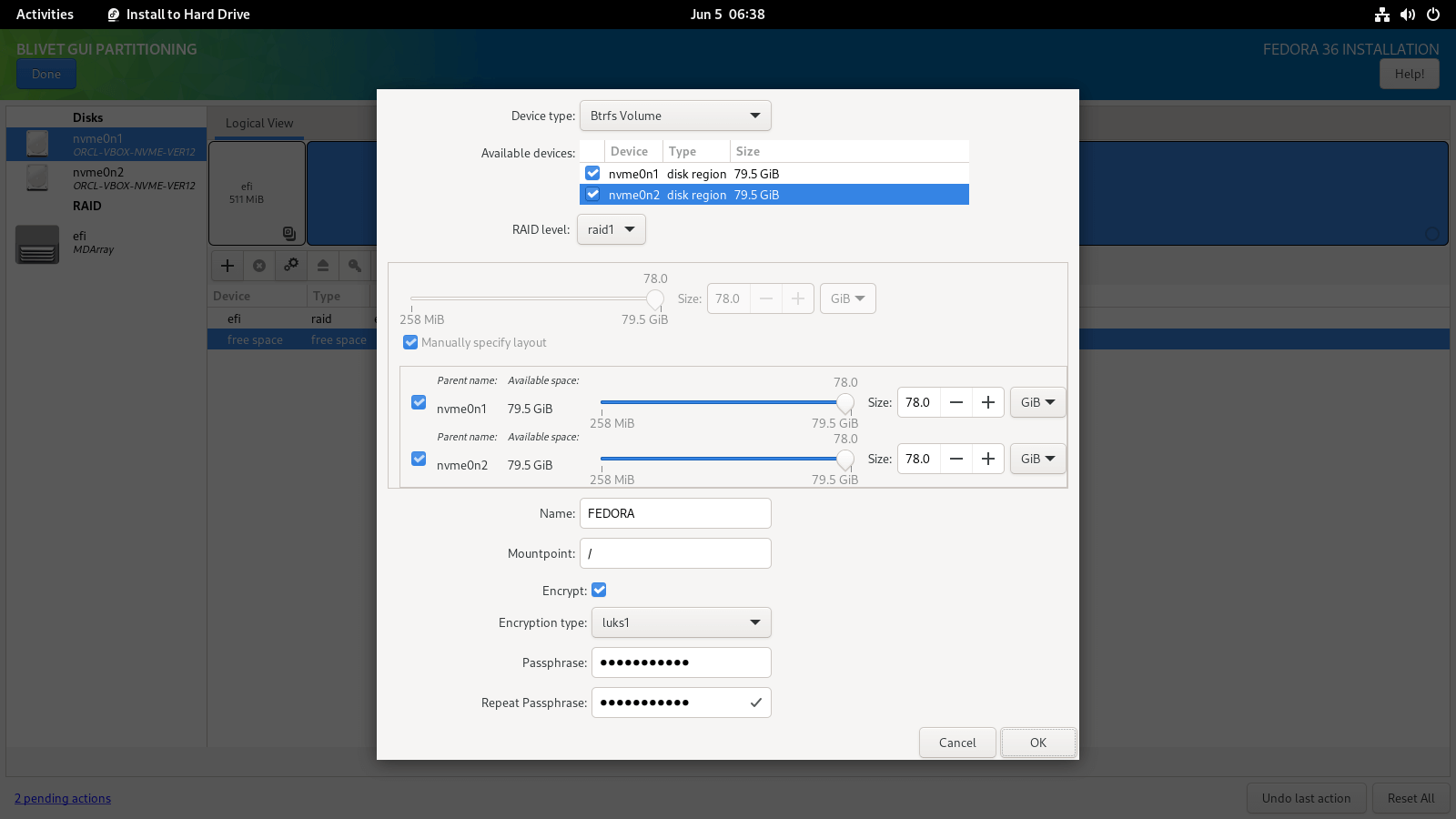The height and width of the screenshot is (819, 1456).
Task: Click the nvme0n1 size value field
Action: pyautogui.click(x=919, y=402)
